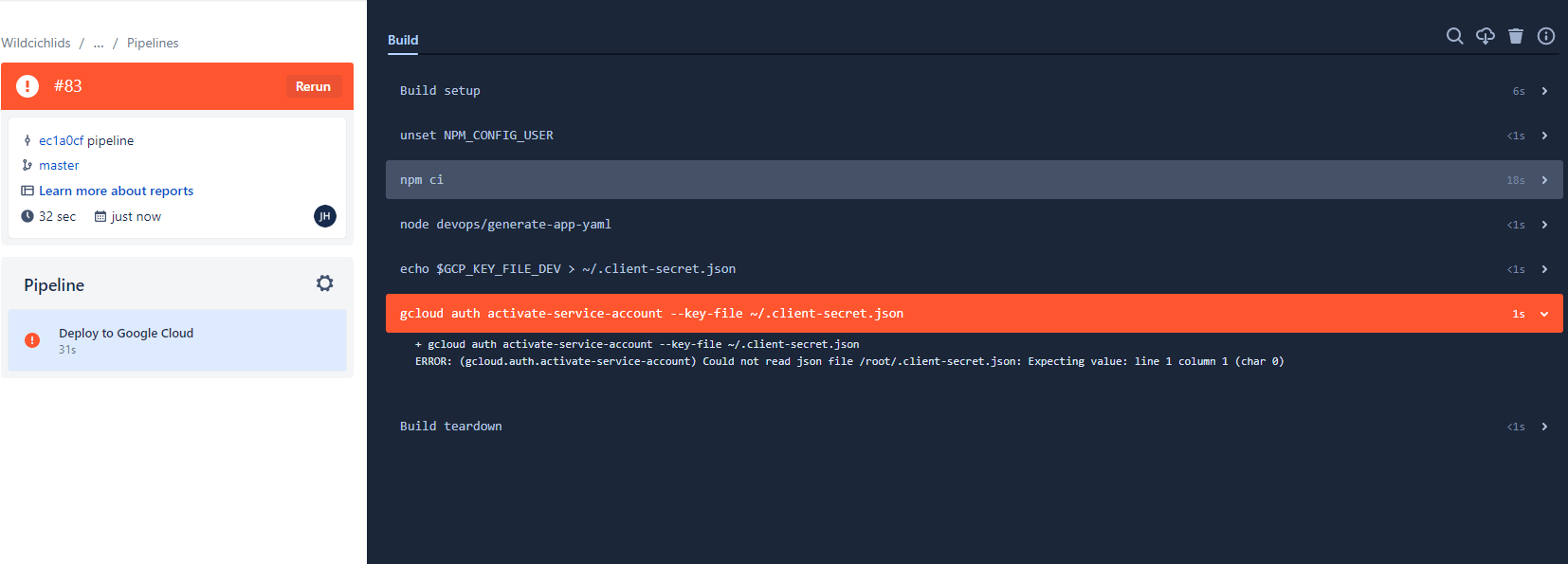Click the commit icon beside ec1a0cf
The height and width of the screenshot is (564, 1568).
pyautogui.click(x=27, y=140)
